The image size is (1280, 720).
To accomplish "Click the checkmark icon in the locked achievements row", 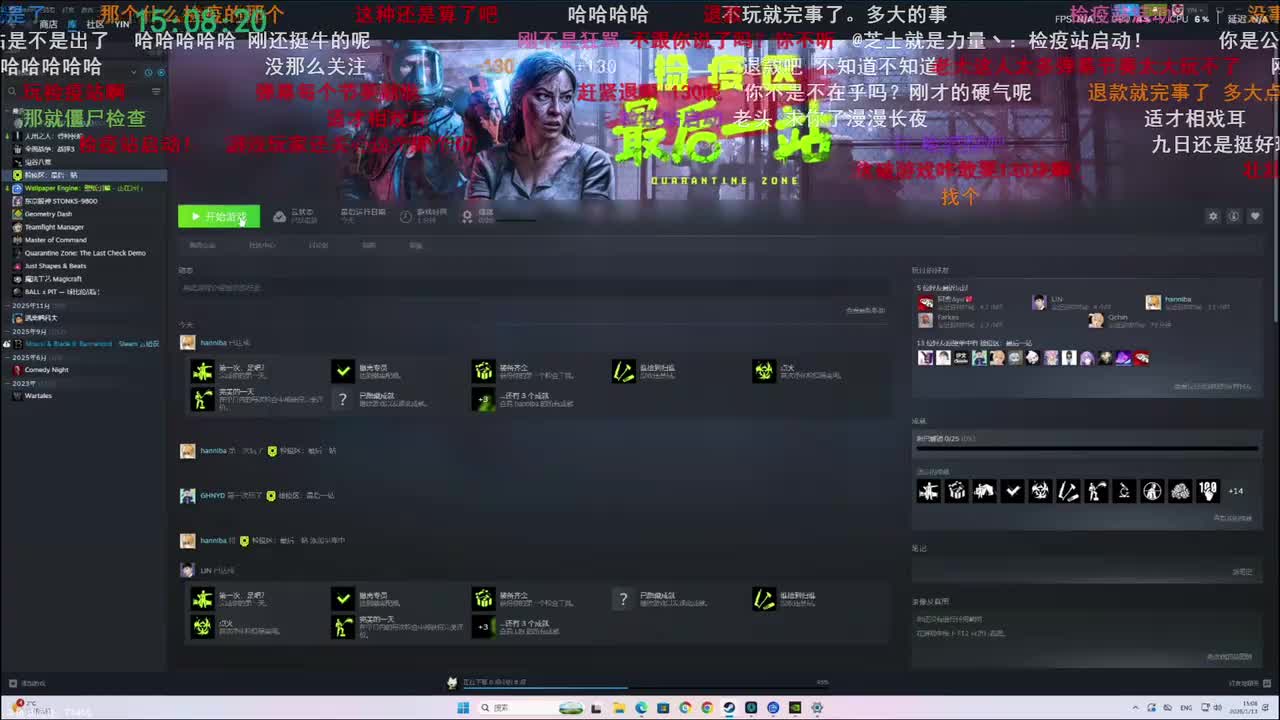I will [x=1012, y=491].
